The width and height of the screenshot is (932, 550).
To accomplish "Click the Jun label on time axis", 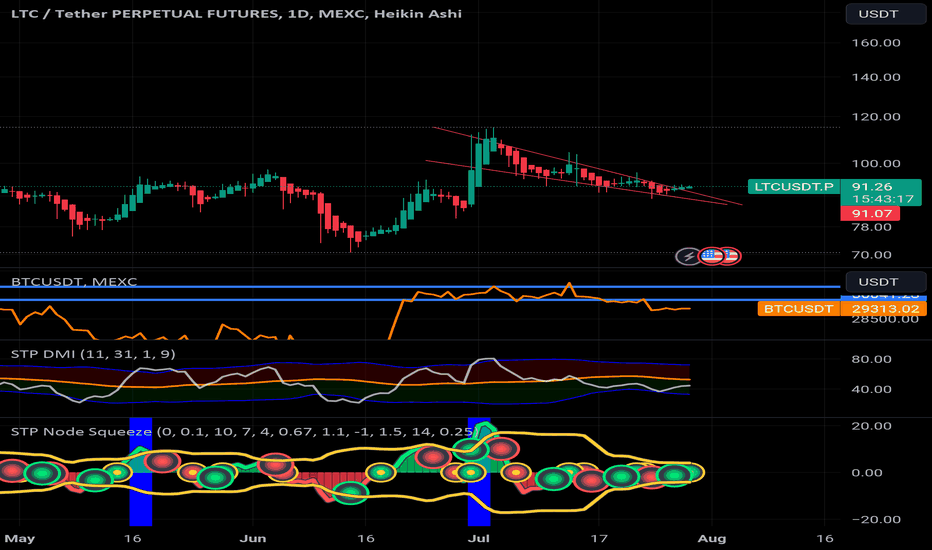I will [253, 539].
